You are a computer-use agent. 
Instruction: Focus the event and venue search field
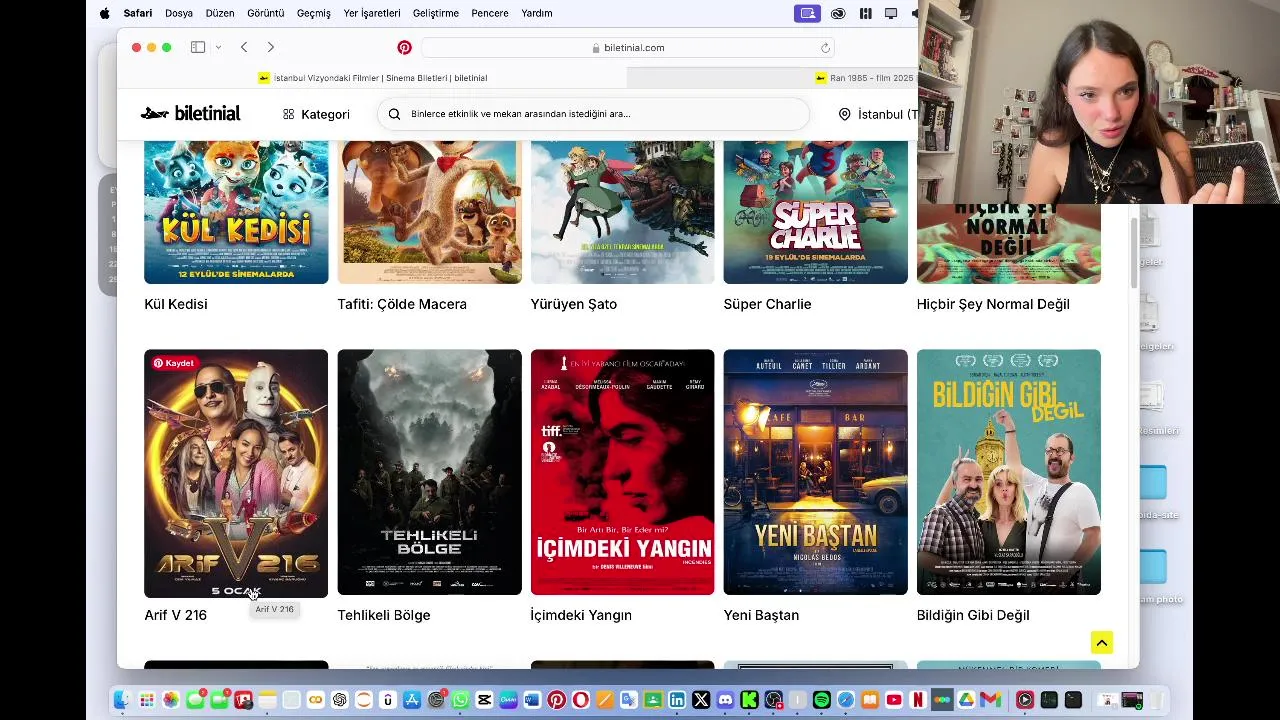point(593,114)
